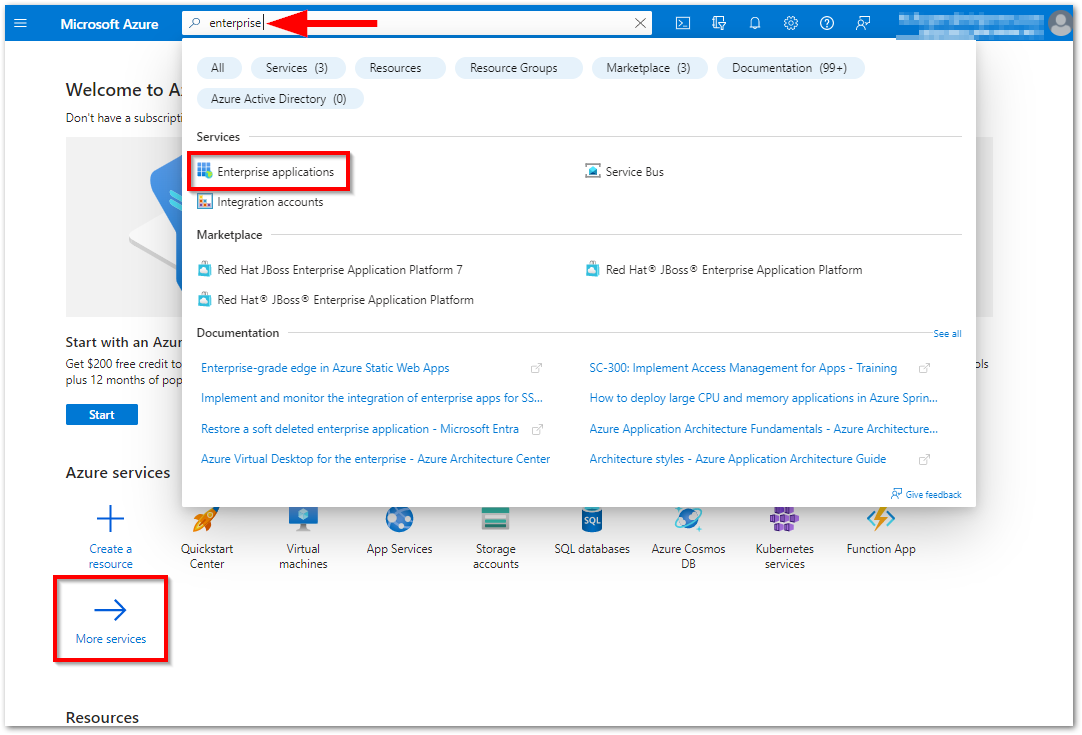The height and width of the screenshot is (735, 1082).
Task: Open the account avatar menu
Action: click(x=1059, y=23)
